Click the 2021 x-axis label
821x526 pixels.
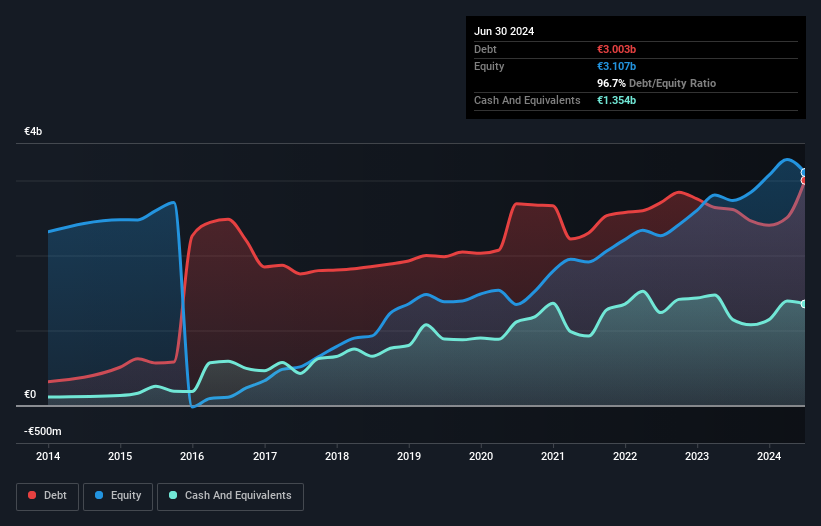[x=553, y=456]
